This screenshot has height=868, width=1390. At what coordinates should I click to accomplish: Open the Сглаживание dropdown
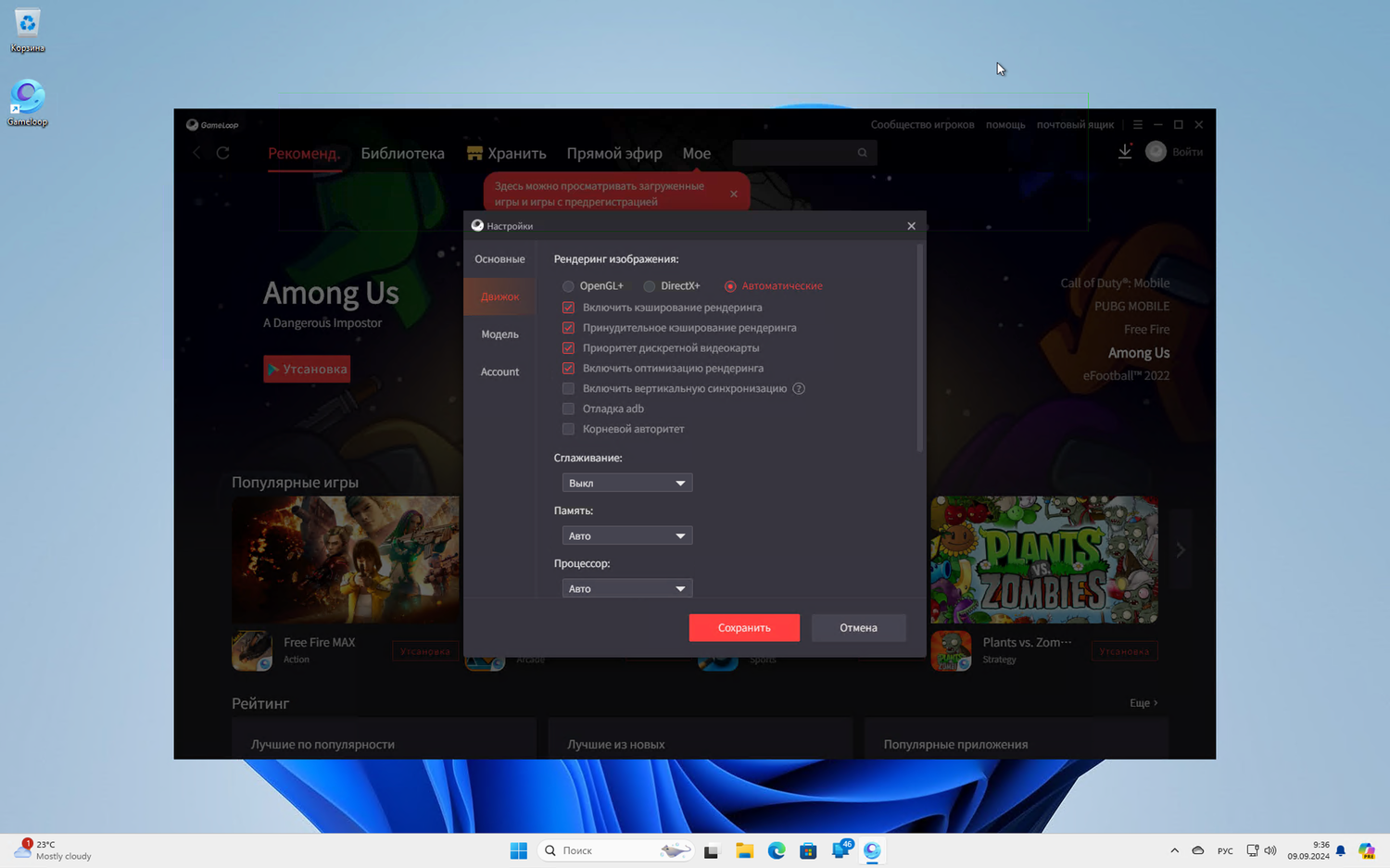(627, 483)
